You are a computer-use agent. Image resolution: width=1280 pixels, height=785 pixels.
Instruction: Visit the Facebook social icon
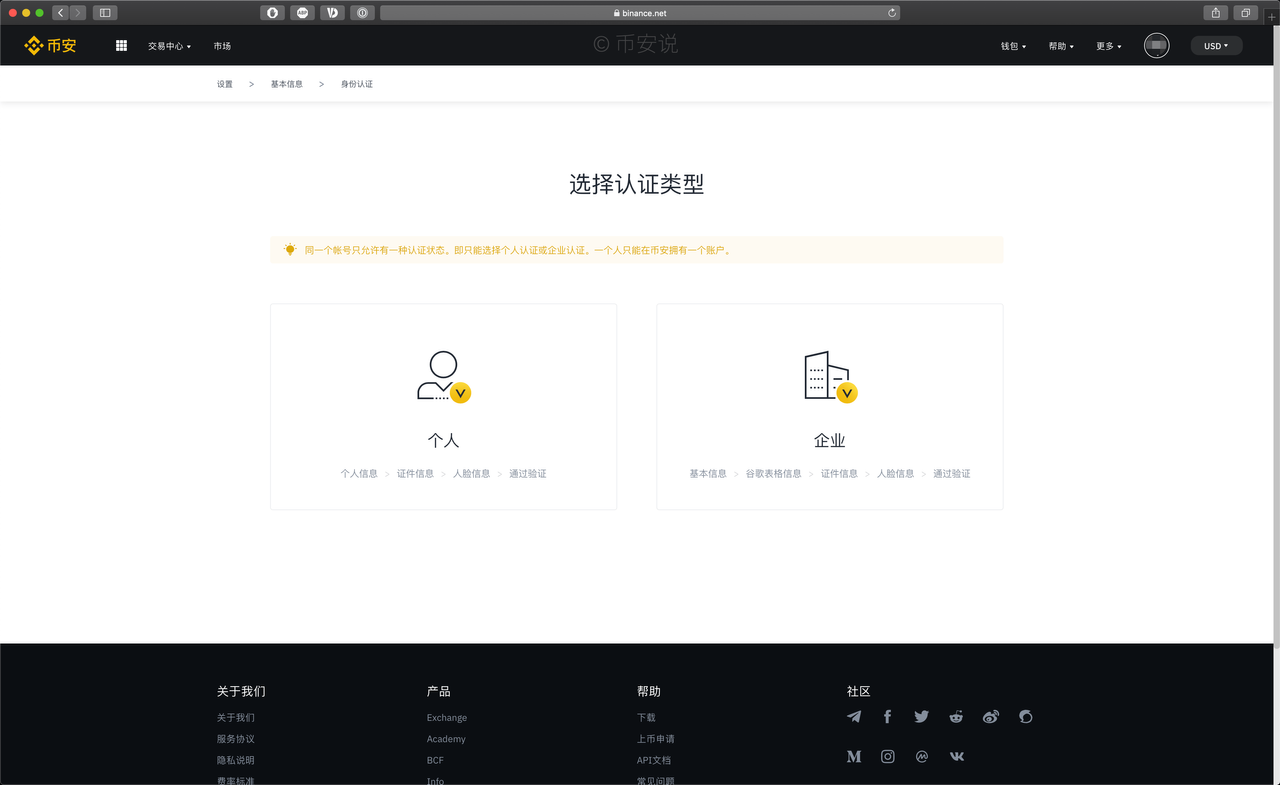887,717
